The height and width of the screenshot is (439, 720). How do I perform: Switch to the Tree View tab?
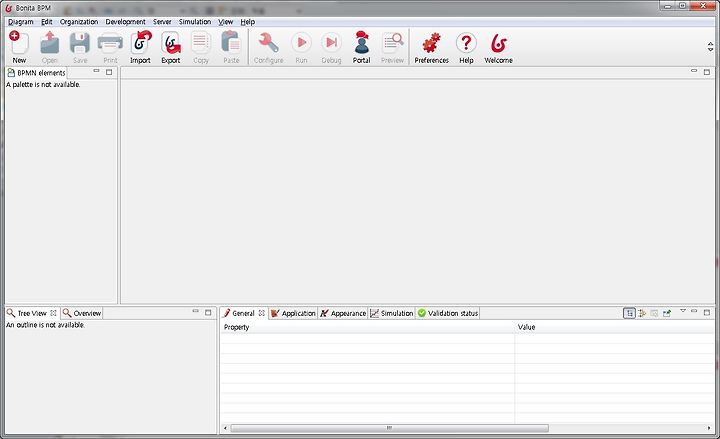(32, 313)
